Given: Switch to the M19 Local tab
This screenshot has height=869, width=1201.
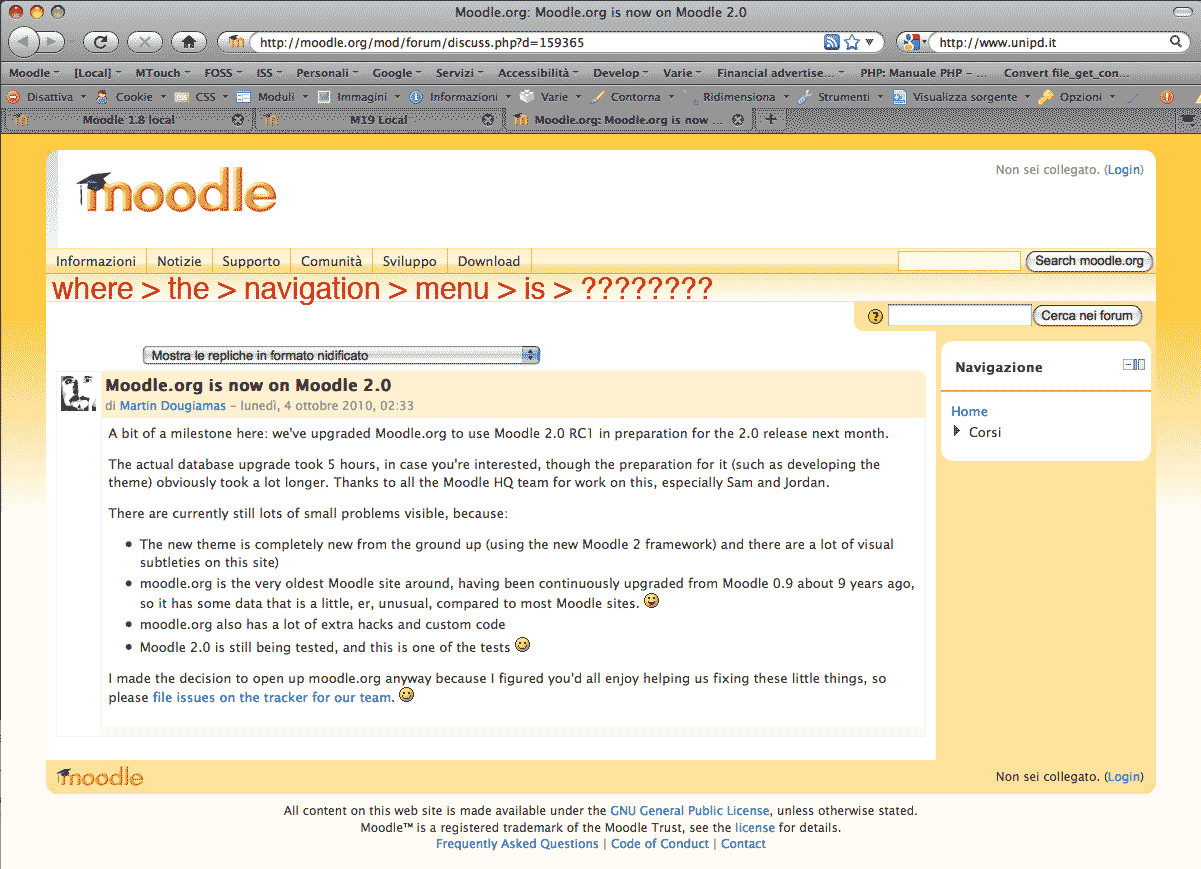Looking at the screenshot, I should point(378,120).
